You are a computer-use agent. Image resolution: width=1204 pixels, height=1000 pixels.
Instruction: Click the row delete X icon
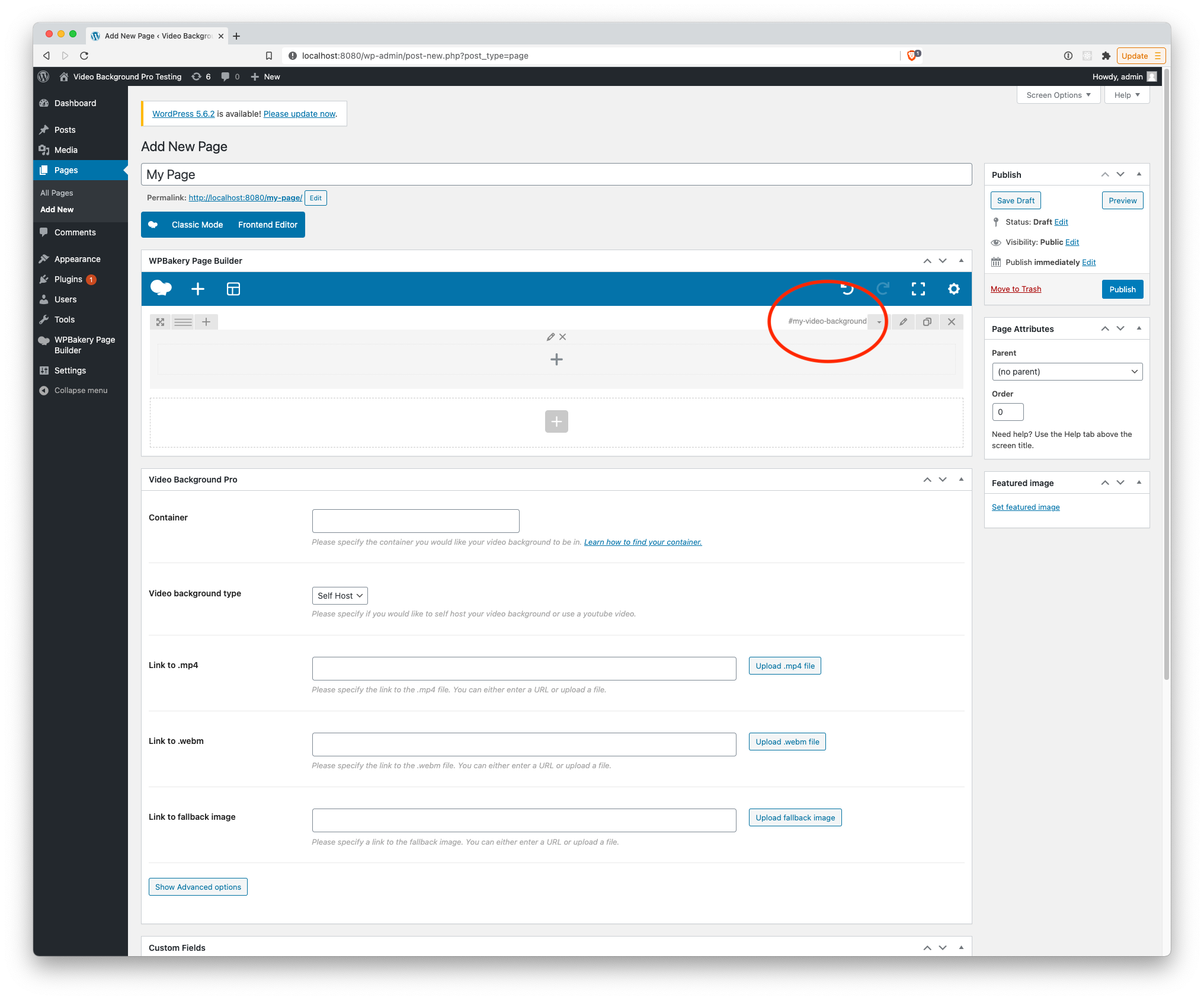[951, 321]
